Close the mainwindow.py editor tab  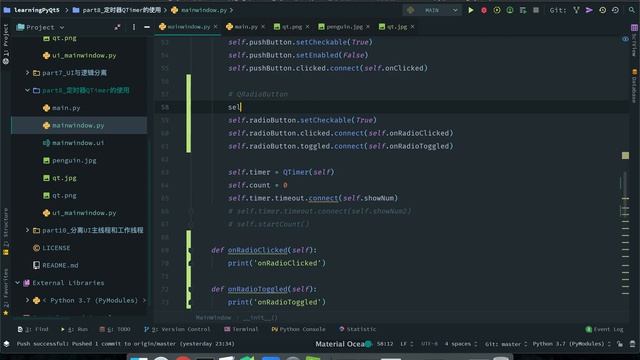pyautogui.click(x=216, y=27)
